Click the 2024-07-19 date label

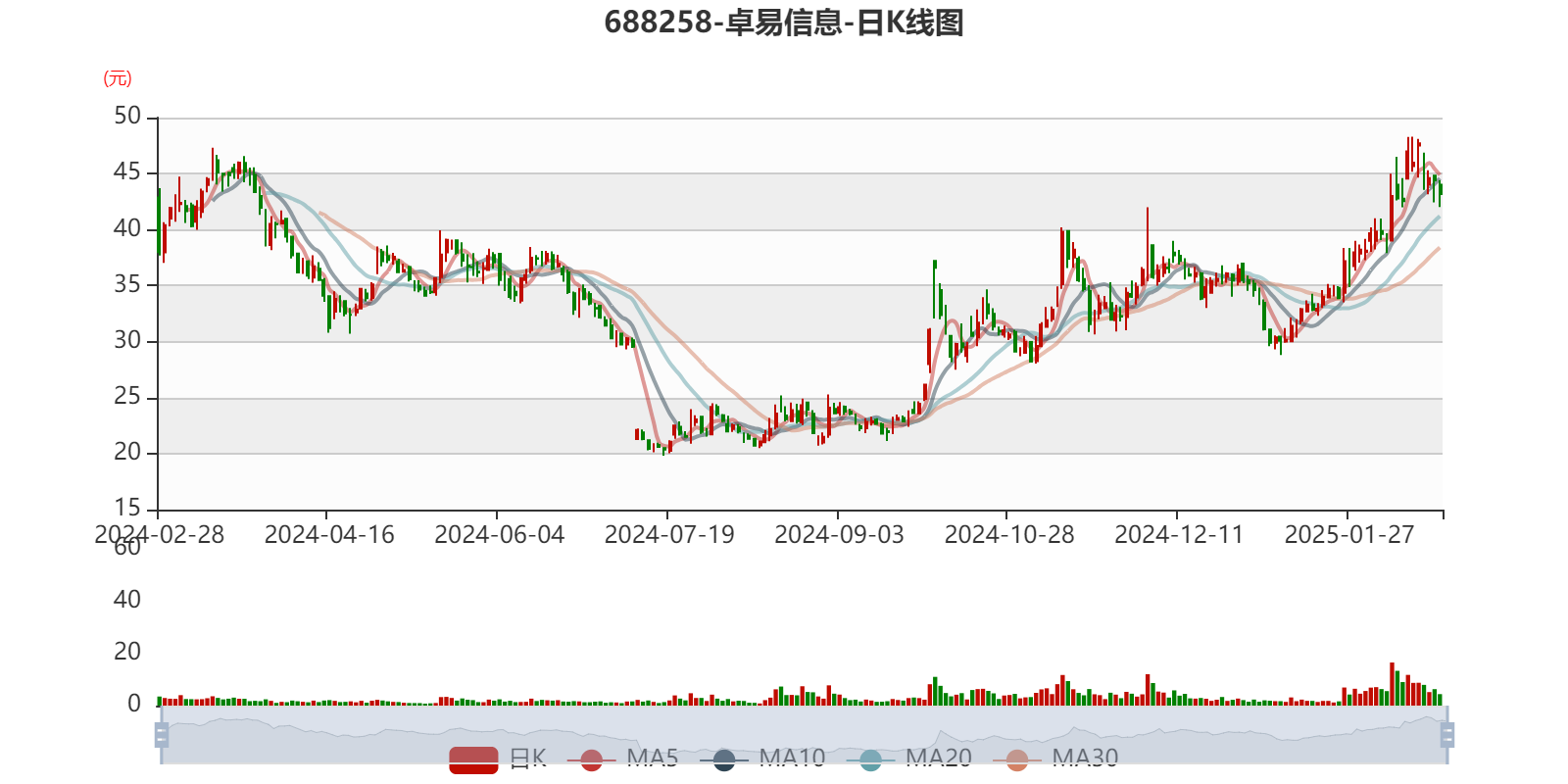click(x=669, y=535)
